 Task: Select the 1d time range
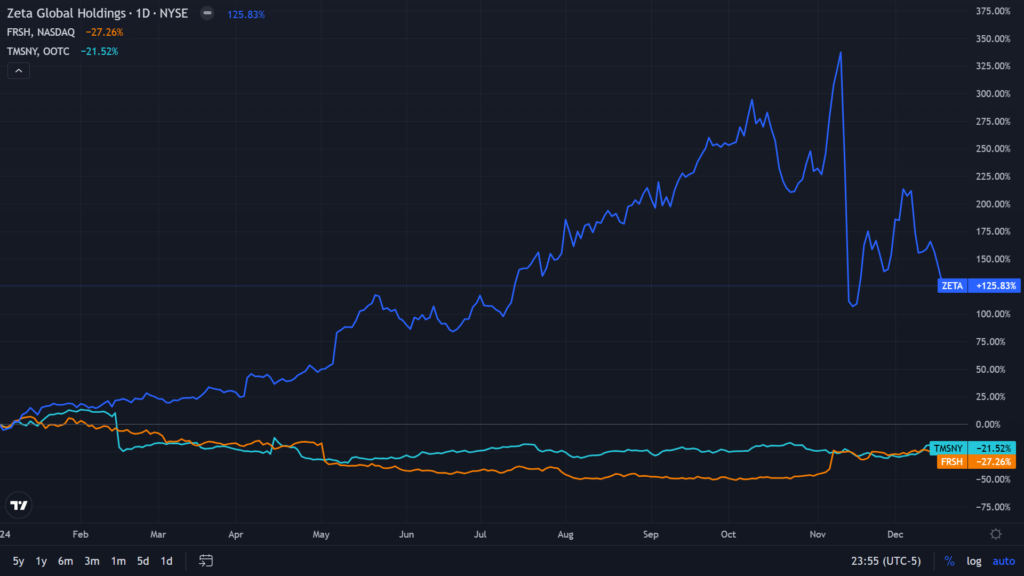tap(167, 561)
